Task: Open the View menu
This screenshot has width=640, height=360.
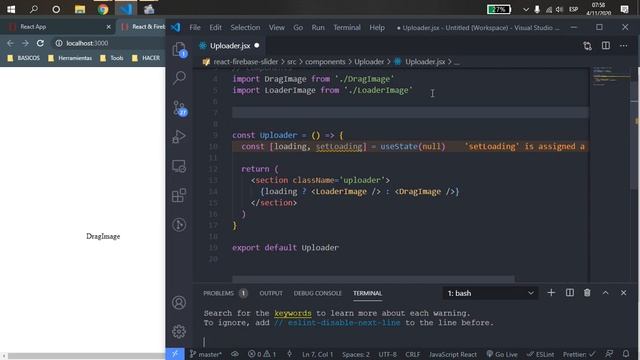Action: [277, 27]
